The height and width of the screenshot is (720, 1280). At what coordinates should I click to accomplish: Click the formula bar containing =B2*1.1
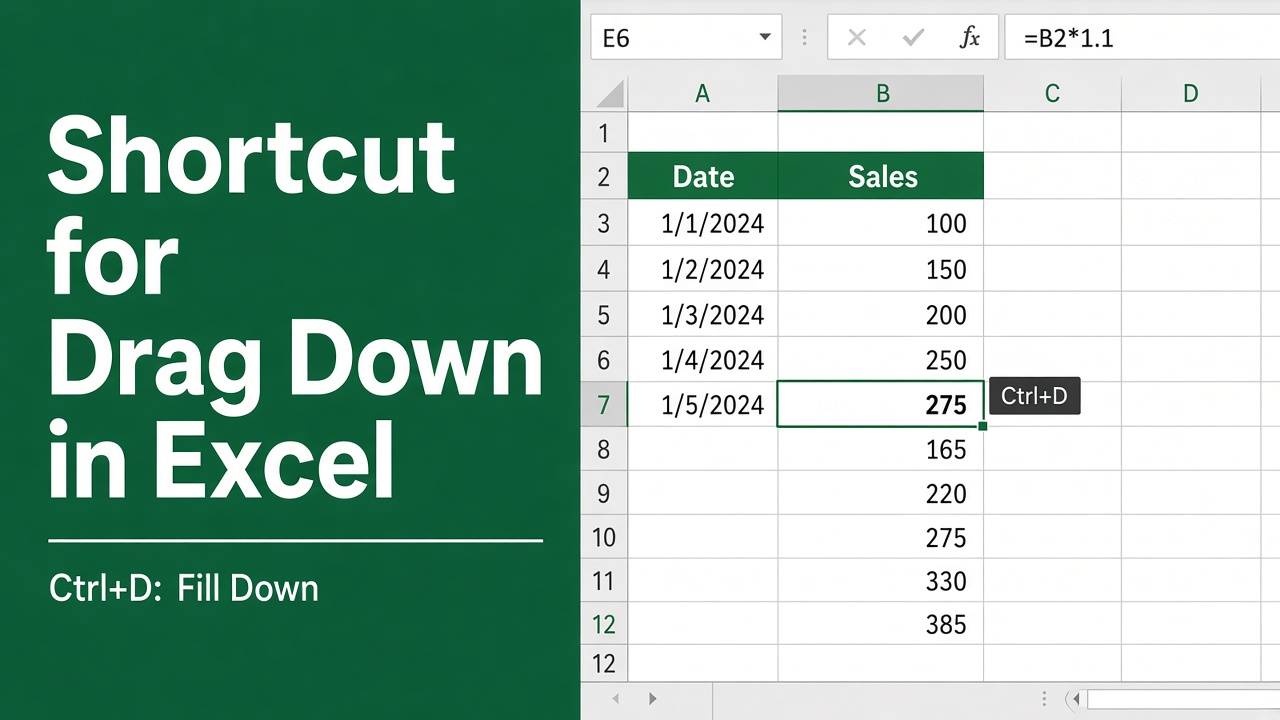tap(1142, 38)
